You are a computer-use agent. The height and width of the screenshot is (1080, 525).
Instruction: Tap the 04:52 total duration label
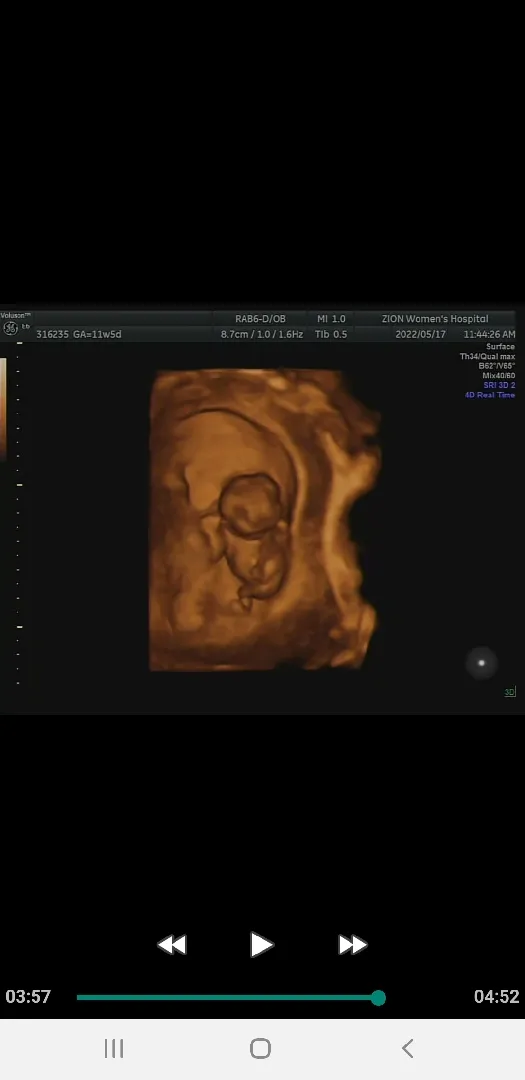[496, 997]
